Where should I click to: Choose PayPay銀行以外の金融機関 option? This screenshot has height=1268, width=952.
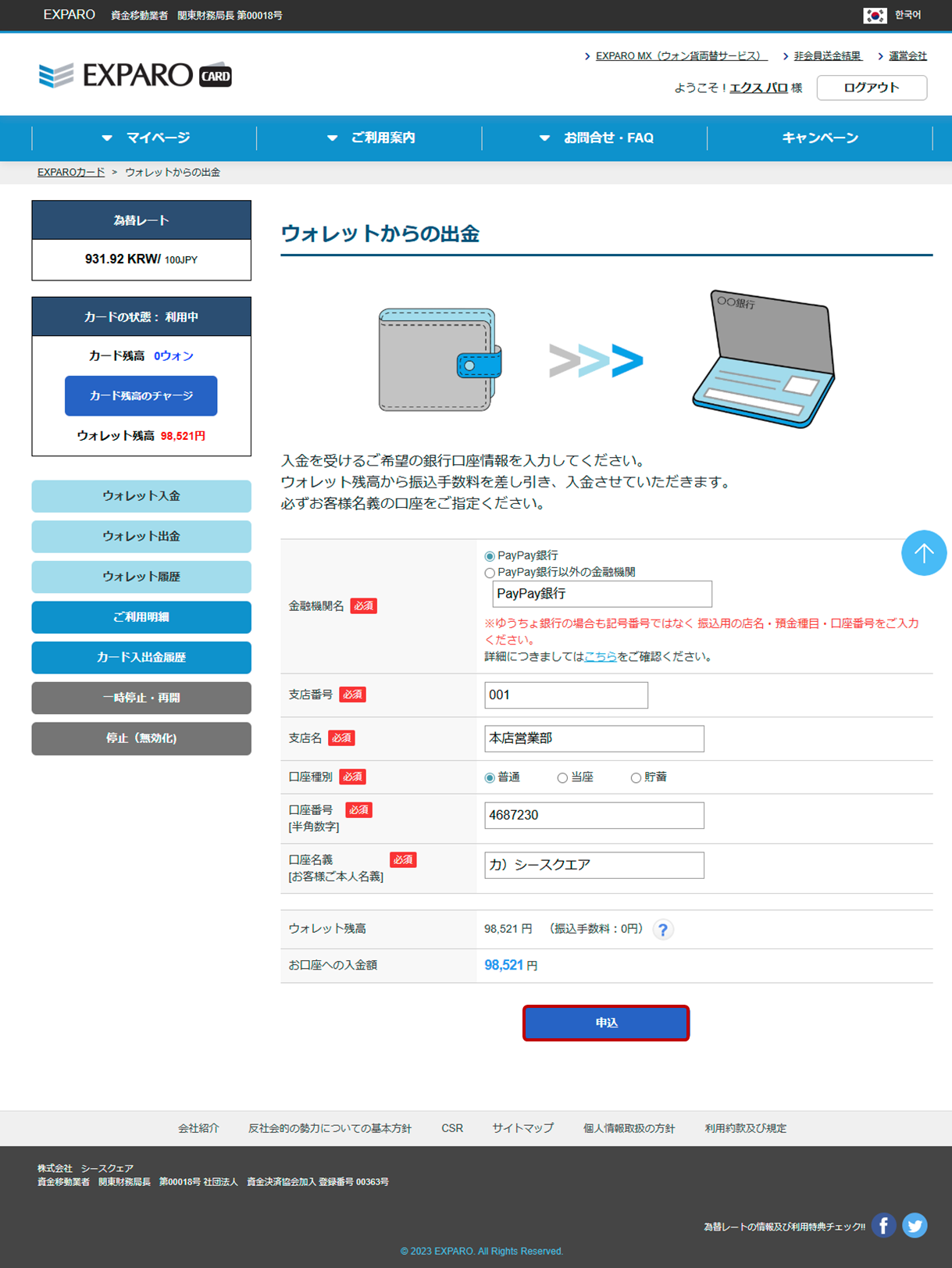[x=490, y=573]
